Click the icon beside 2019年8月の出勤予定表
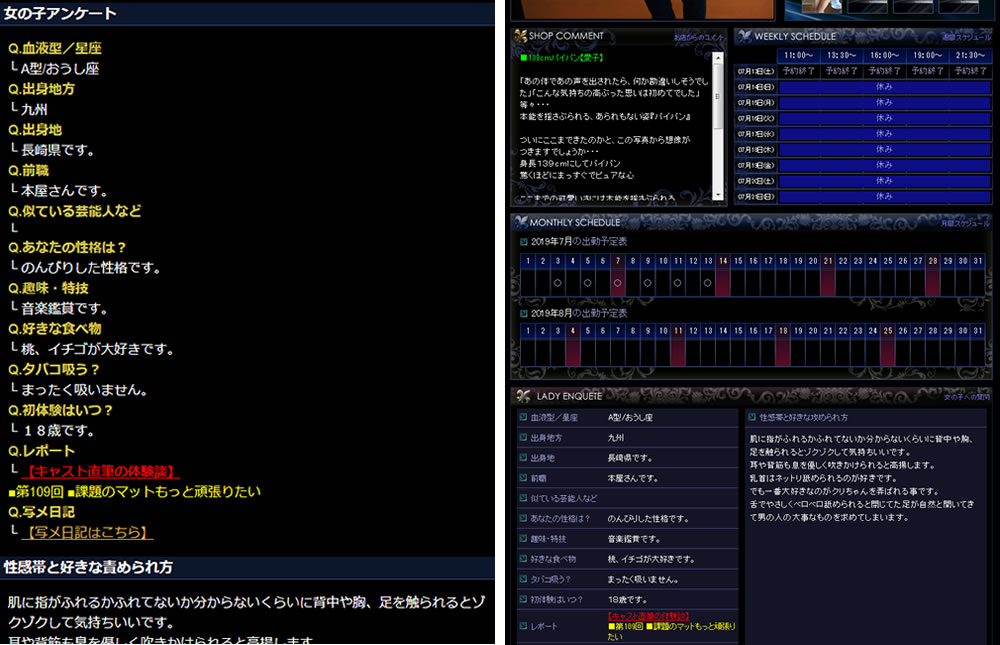 coord(524,313)
